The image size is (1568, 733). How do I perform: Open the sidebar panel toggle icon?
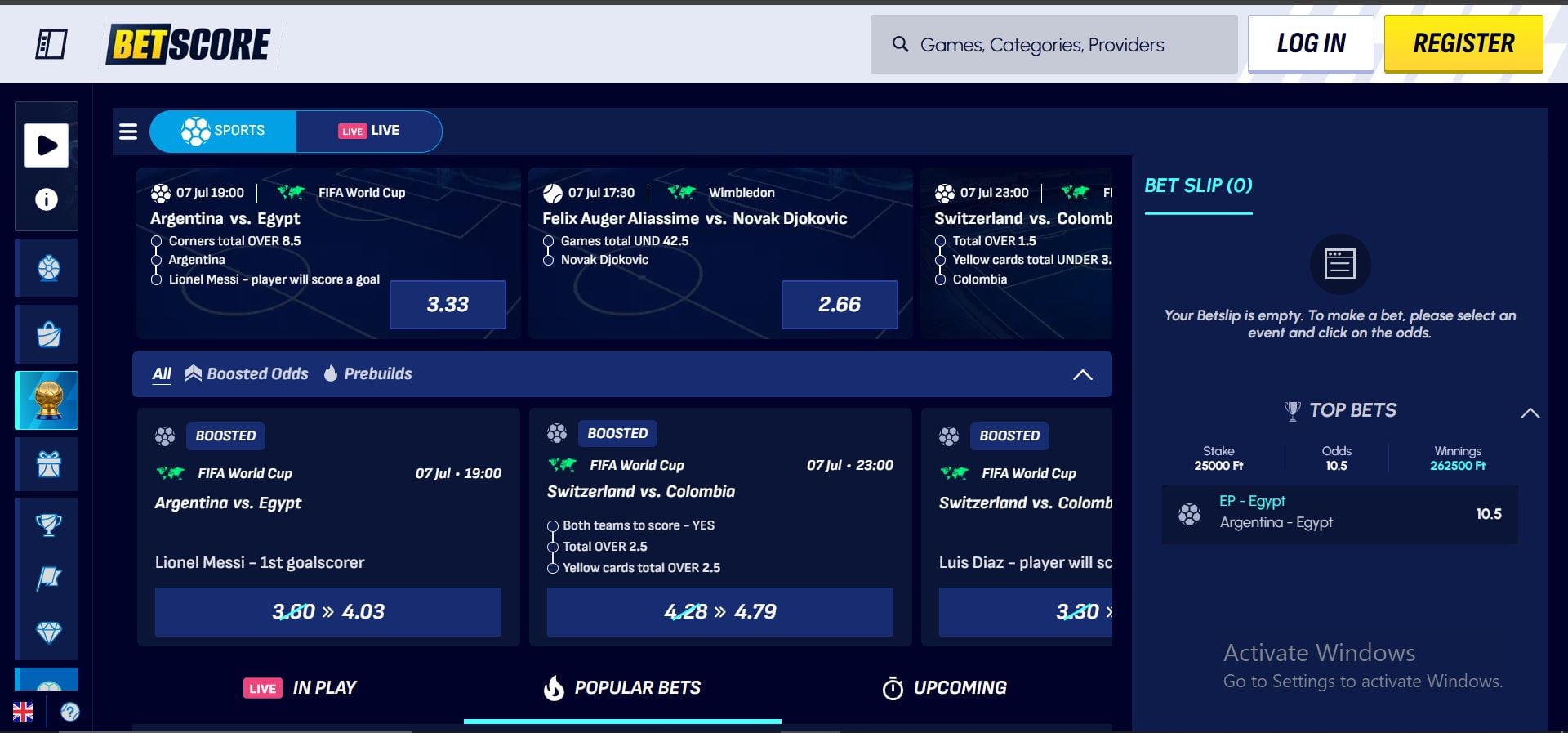point(51,44)
